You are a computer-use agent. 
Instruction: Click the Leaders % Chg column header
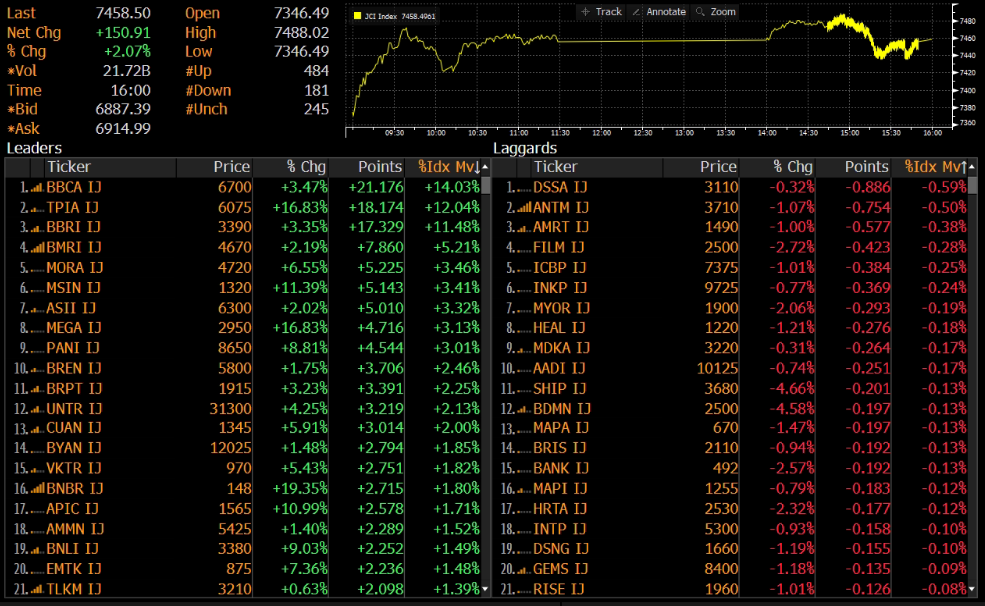(x=305, y=167)
